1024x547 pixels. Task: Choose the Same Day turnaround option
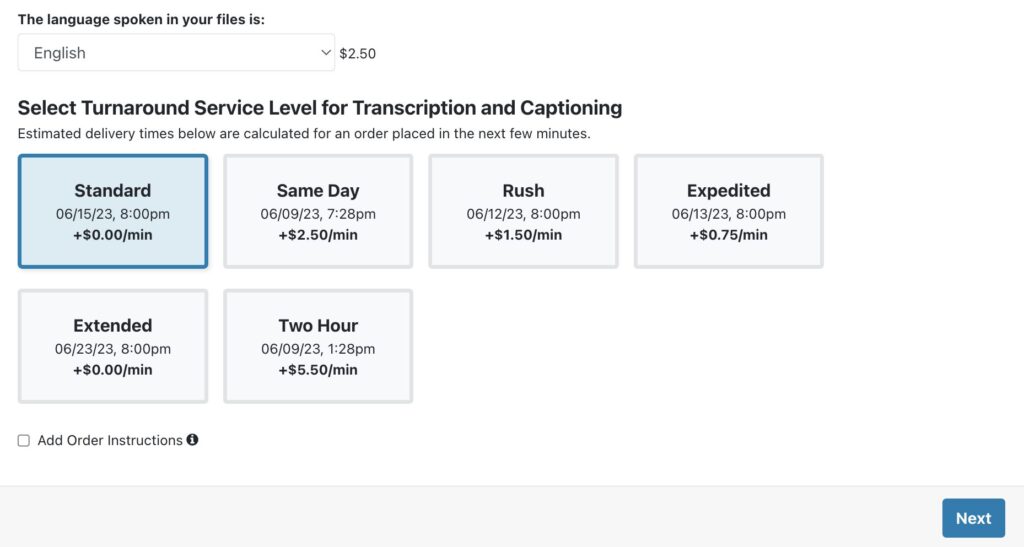(x=318, y=211)
